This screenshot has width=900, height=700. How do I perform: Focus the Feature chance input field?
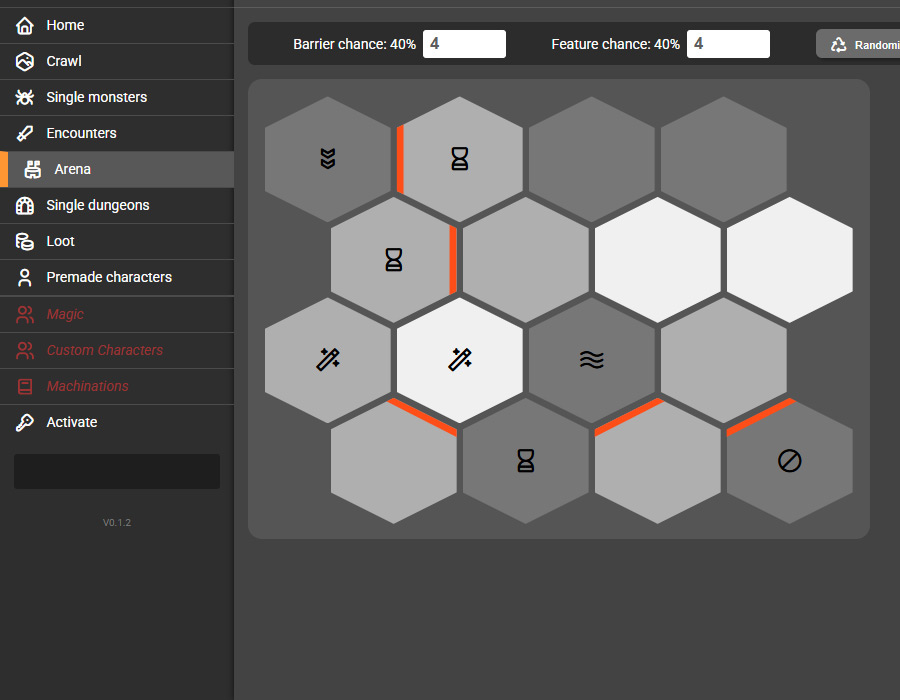coord(728,44)
